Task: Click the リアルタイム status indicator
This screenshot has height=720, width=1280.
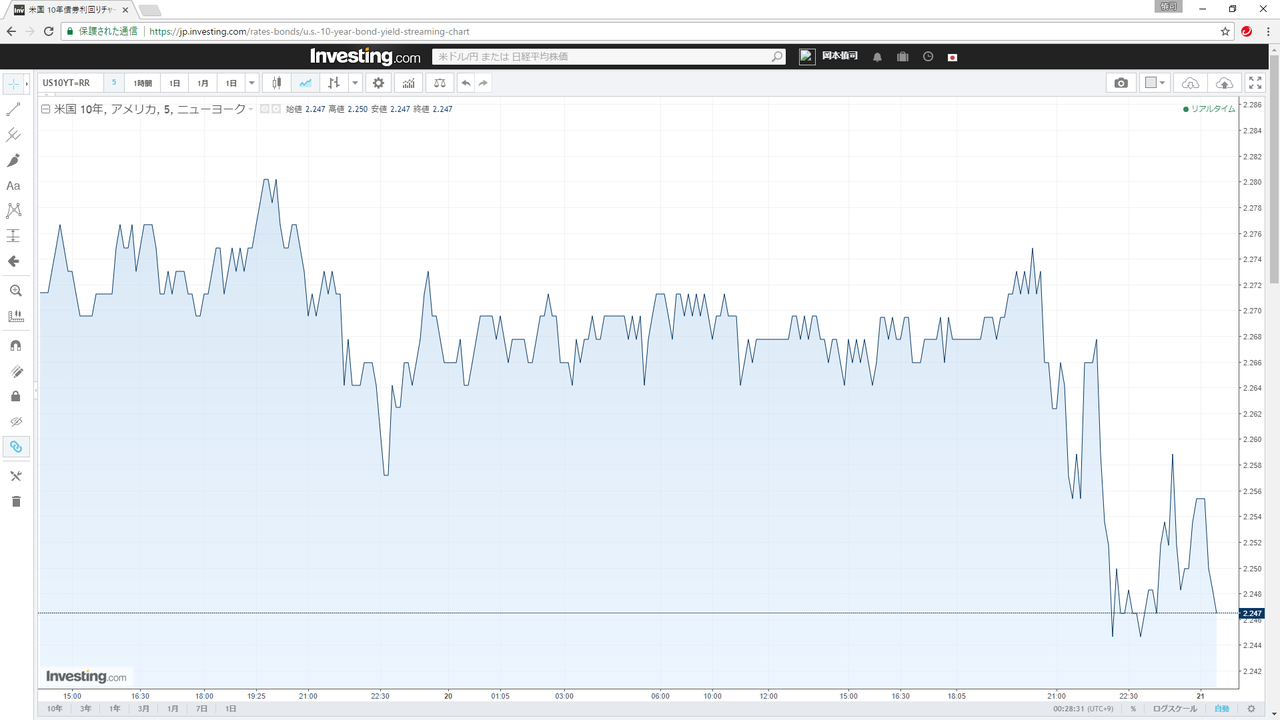Action: point(1209,109)
